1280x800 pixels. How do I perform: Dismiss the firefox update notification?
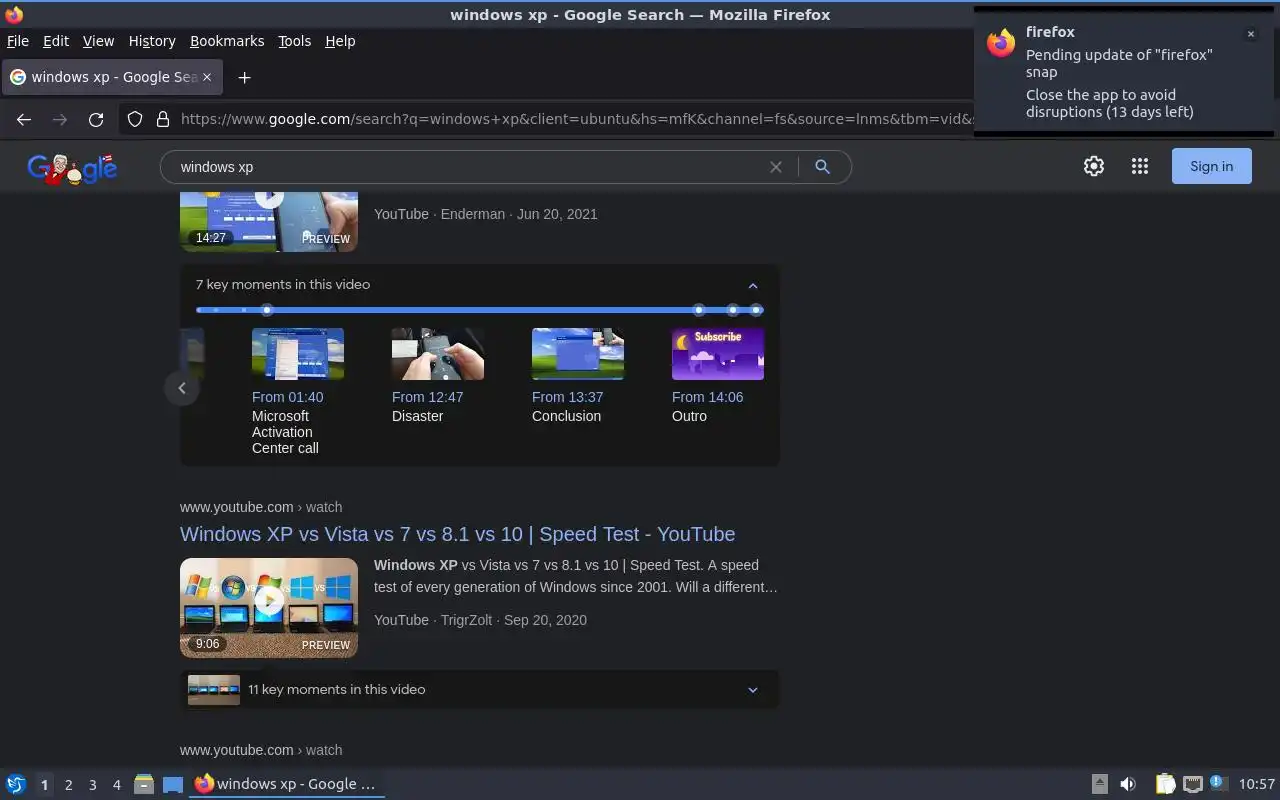(x=1250, y=34)
